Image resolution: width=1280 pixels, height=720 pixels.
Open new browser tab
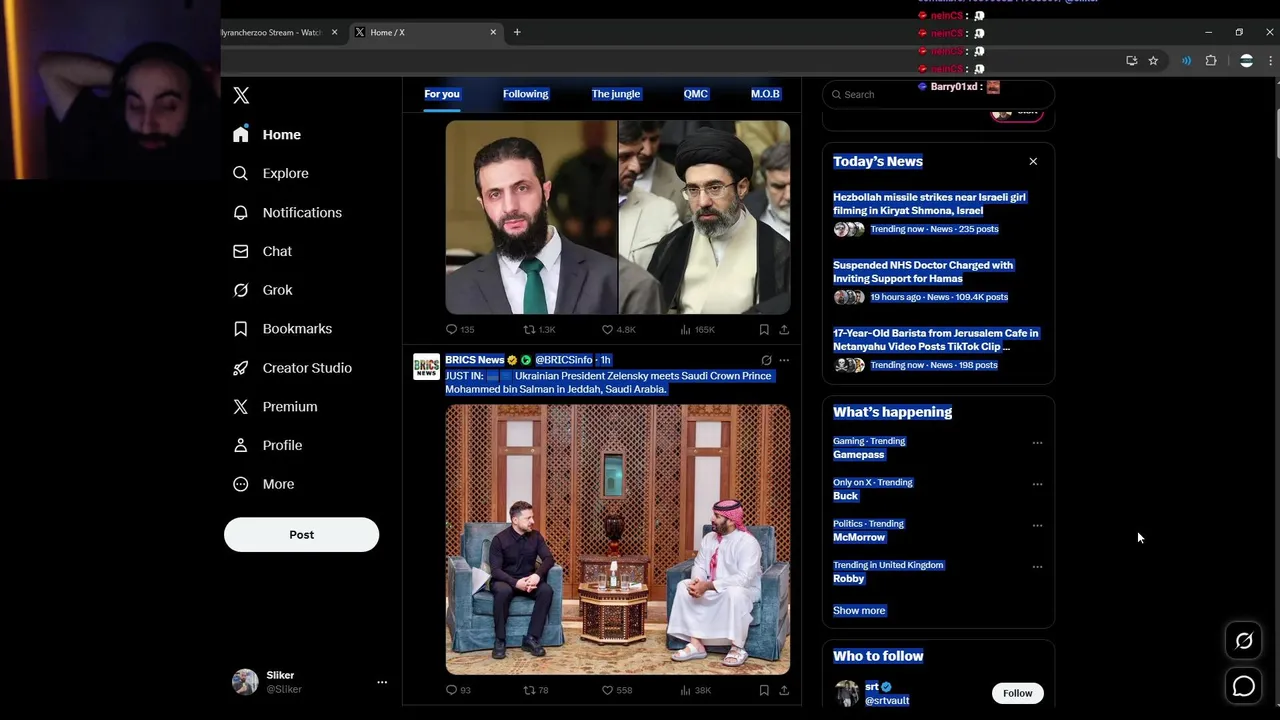517,32
